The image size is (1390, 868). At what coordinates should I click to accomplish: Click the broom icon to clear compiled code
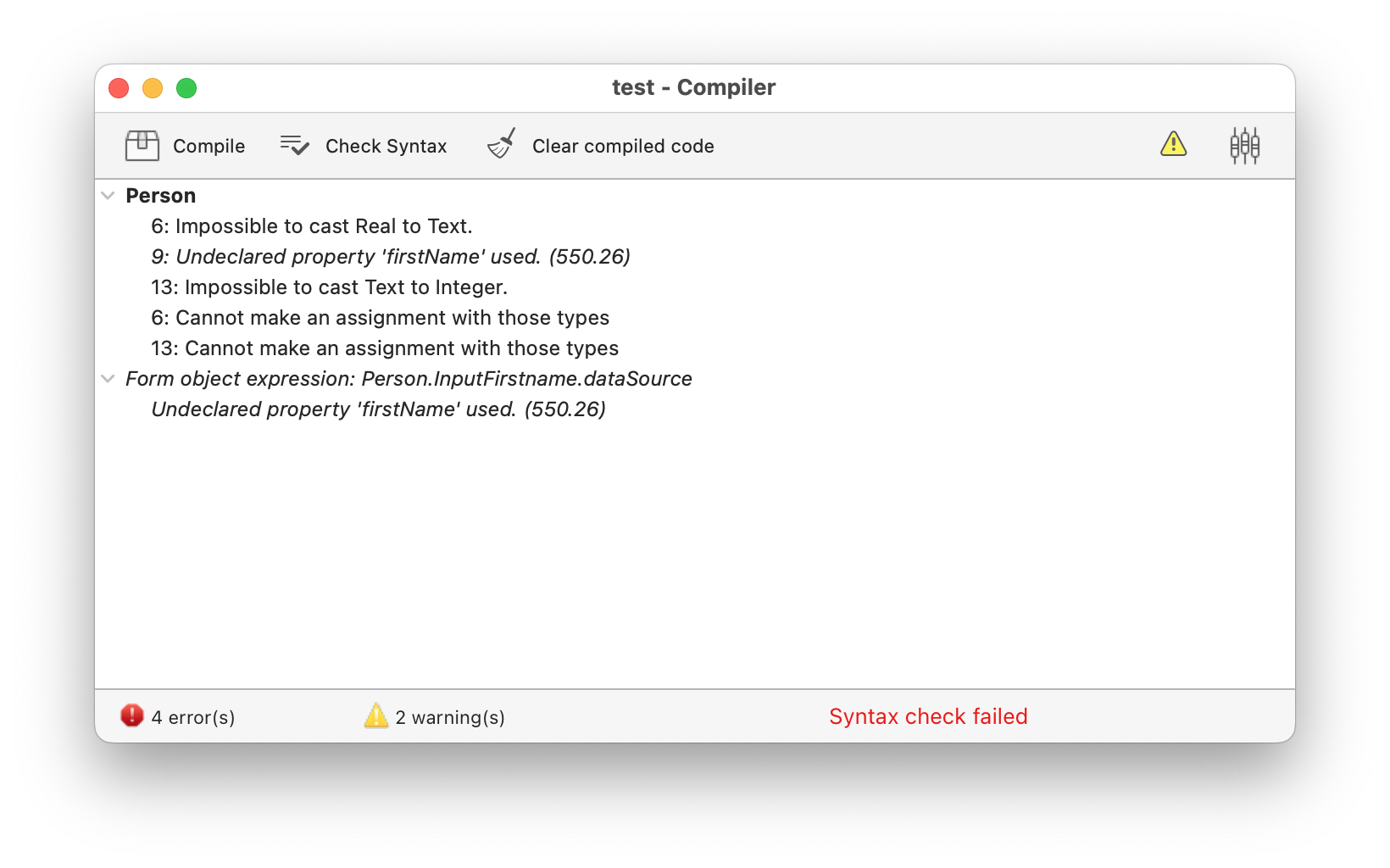[x=502, y=145]
